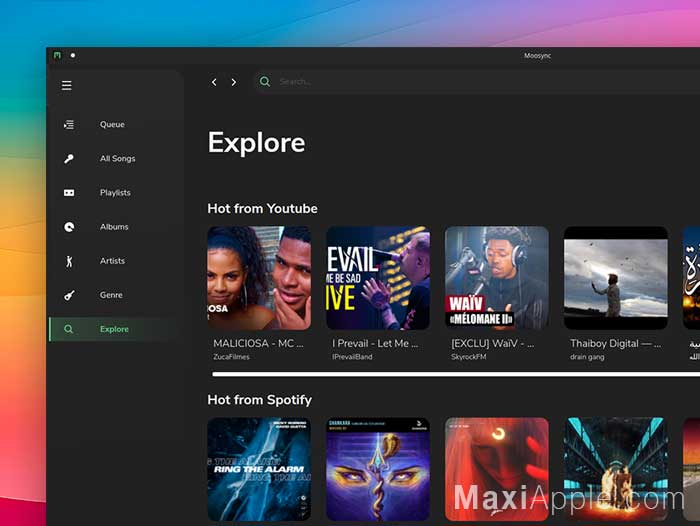Open the MALICIOSA video thumbnail

(259, 278)
